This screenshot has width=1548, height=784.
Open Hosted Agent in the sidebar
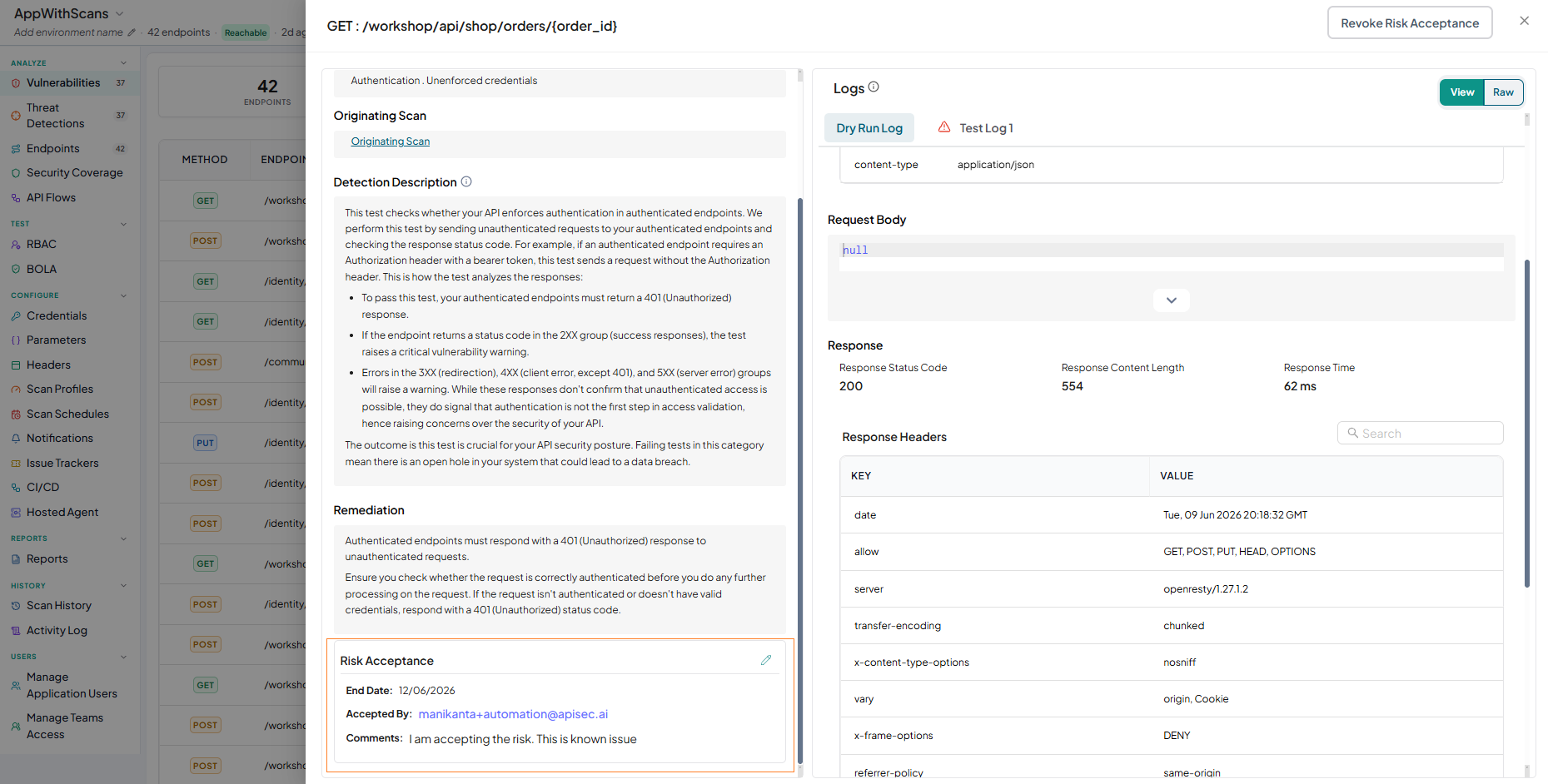(x=62, y=512)
